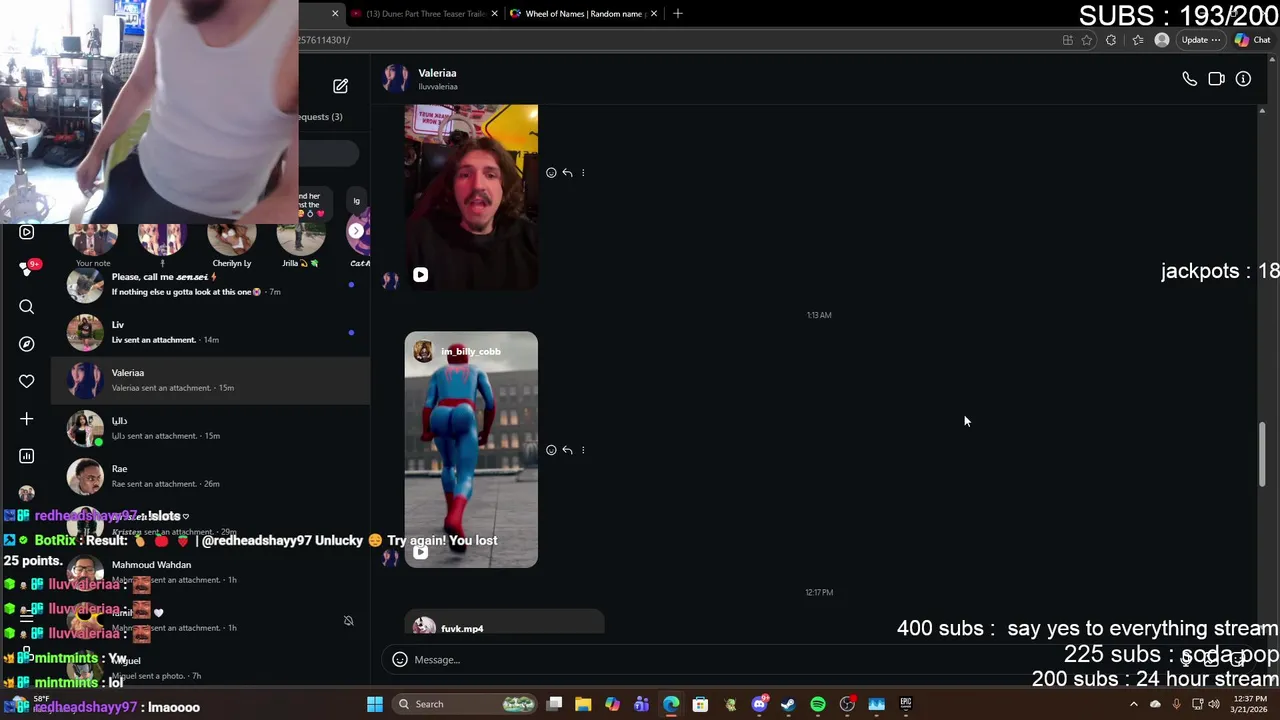Click the new message compose icon
Viewport: 1280px width, 720px height.
point(340,86)
